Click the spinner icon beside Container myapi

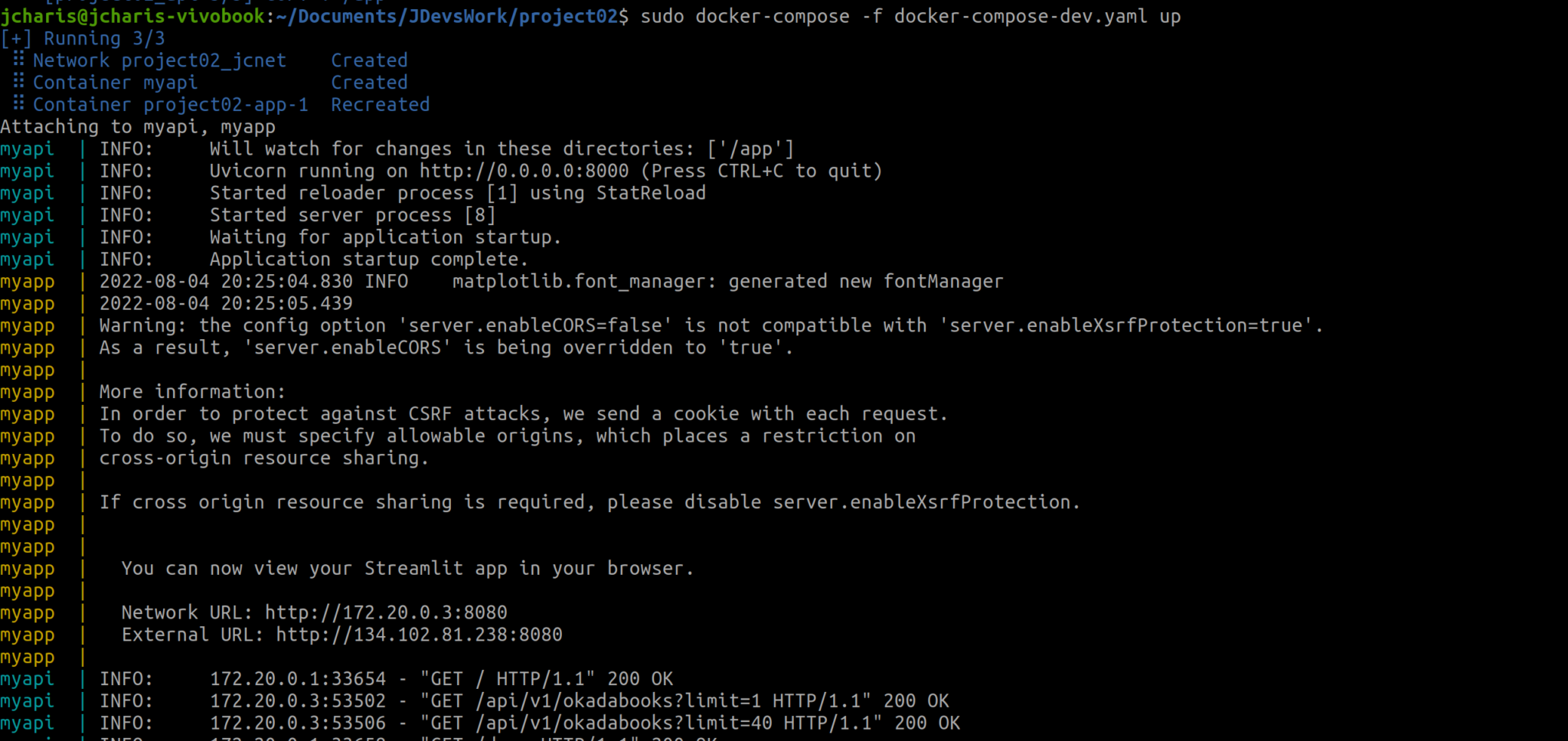point(18,82)
